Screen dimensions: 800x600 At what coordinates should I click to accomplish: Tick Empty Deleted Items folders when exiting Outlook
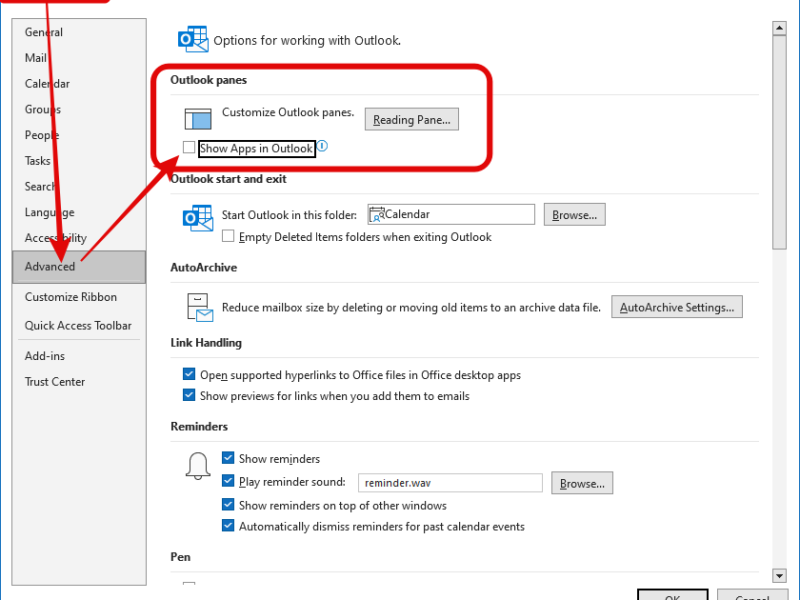coord(228,236)
